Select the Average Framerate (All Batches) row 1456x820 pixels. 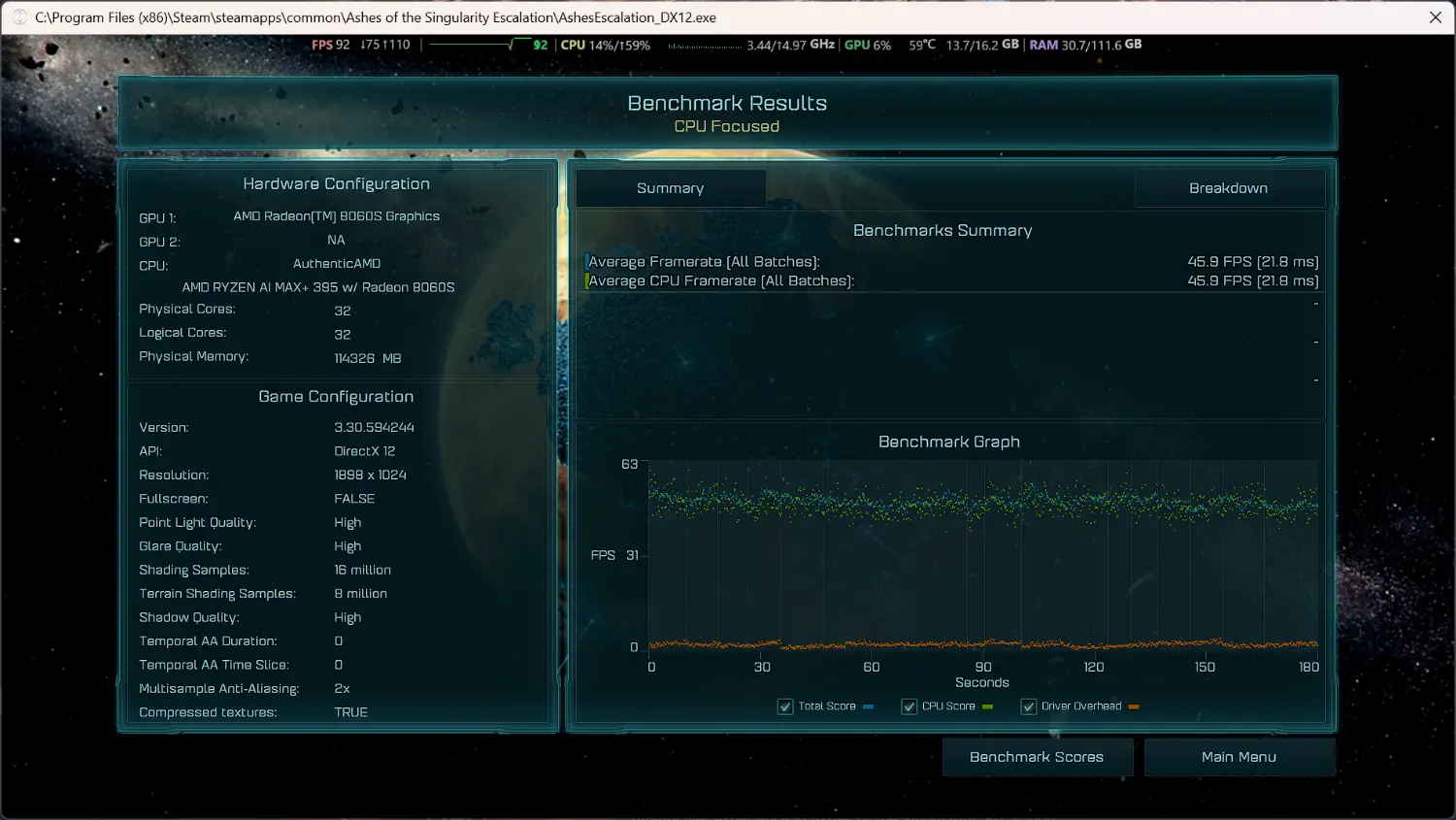point(951,262)
